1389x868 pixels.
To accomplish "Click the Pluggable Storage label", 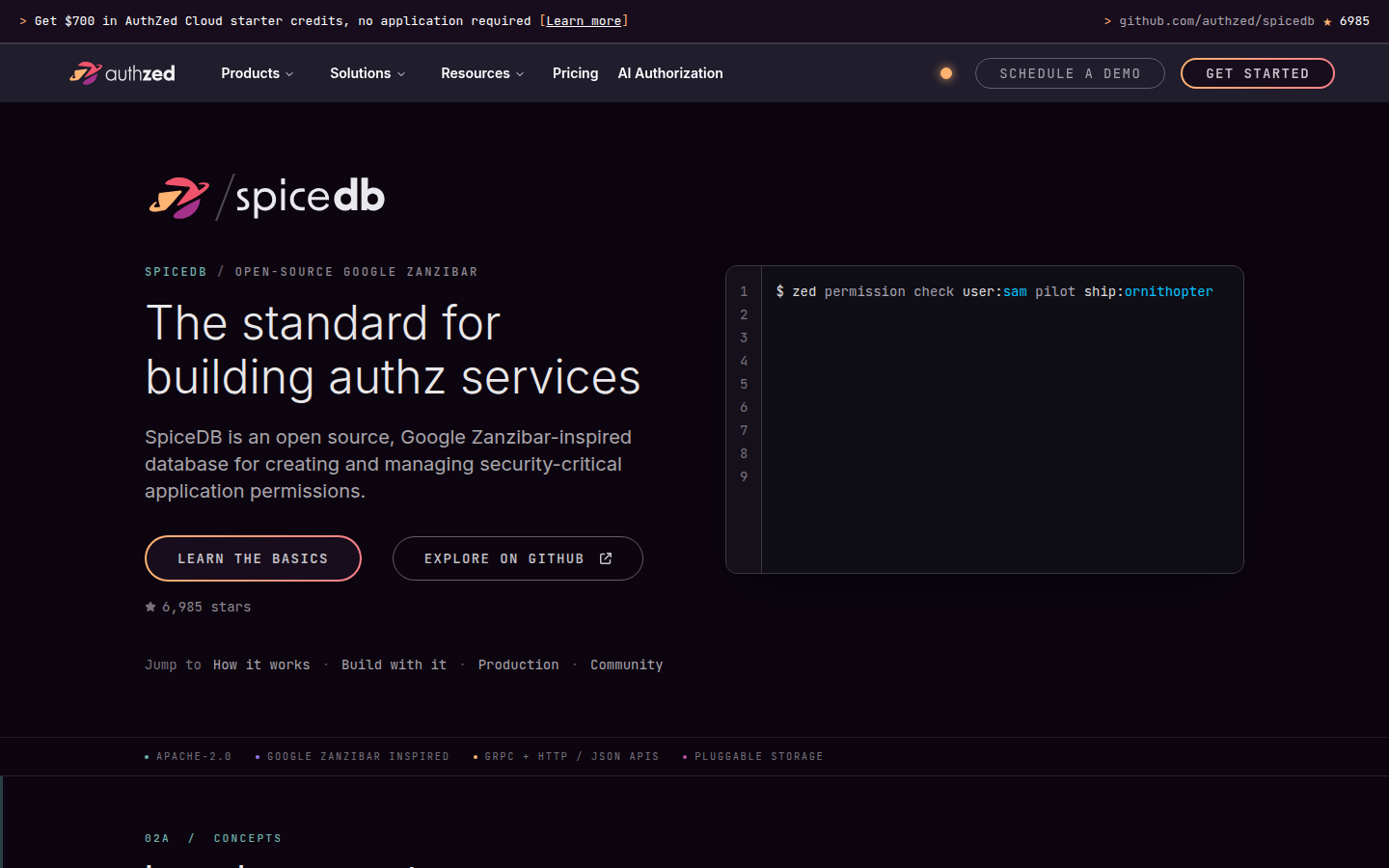I will [759, 757].
